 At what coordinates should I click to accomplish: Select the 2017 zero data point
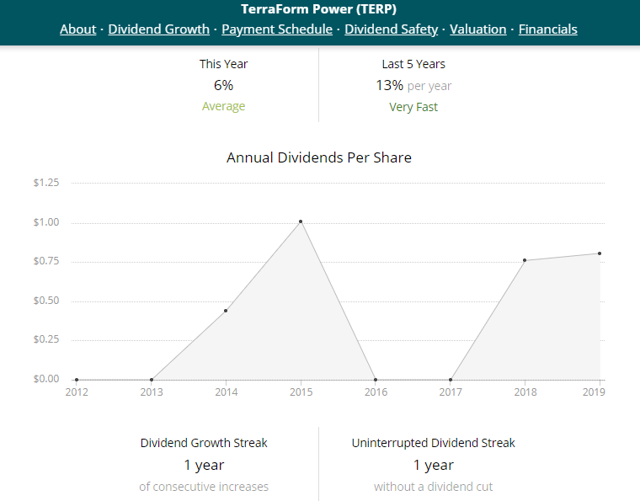450,380
